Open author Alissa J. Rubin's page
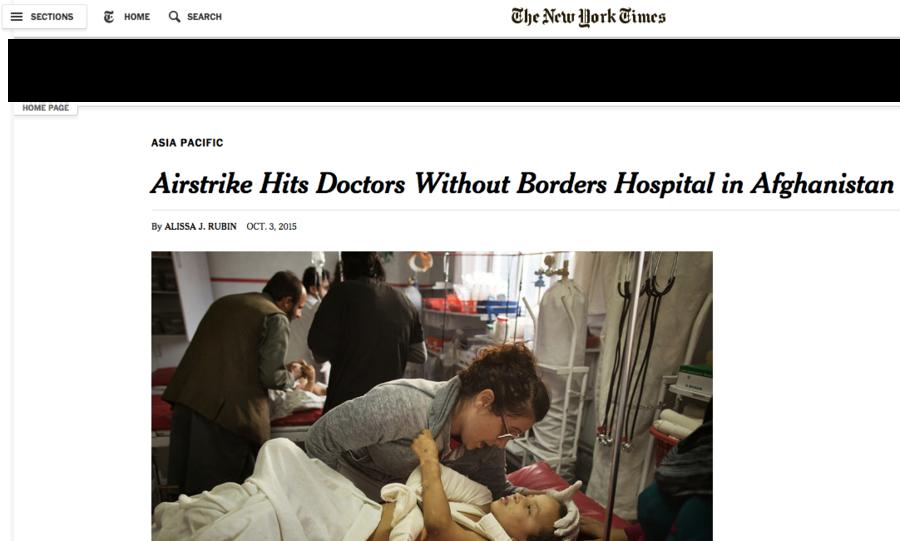The image size is (900, 541). pyautogui.click(x=200, y=227)
